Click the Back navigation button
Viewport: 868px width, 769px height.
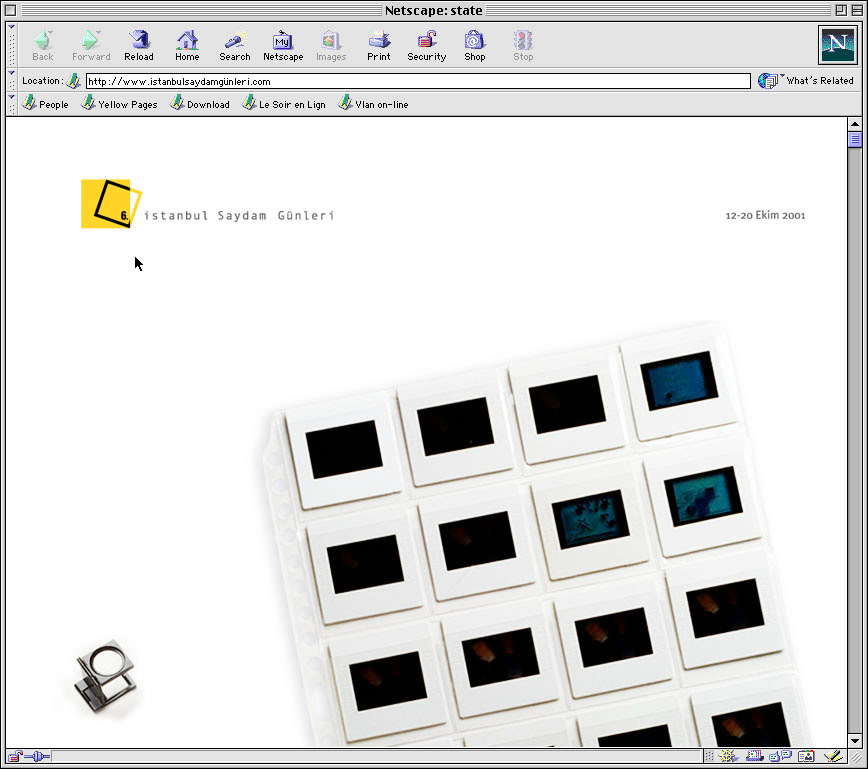click(x=43, y=45)
